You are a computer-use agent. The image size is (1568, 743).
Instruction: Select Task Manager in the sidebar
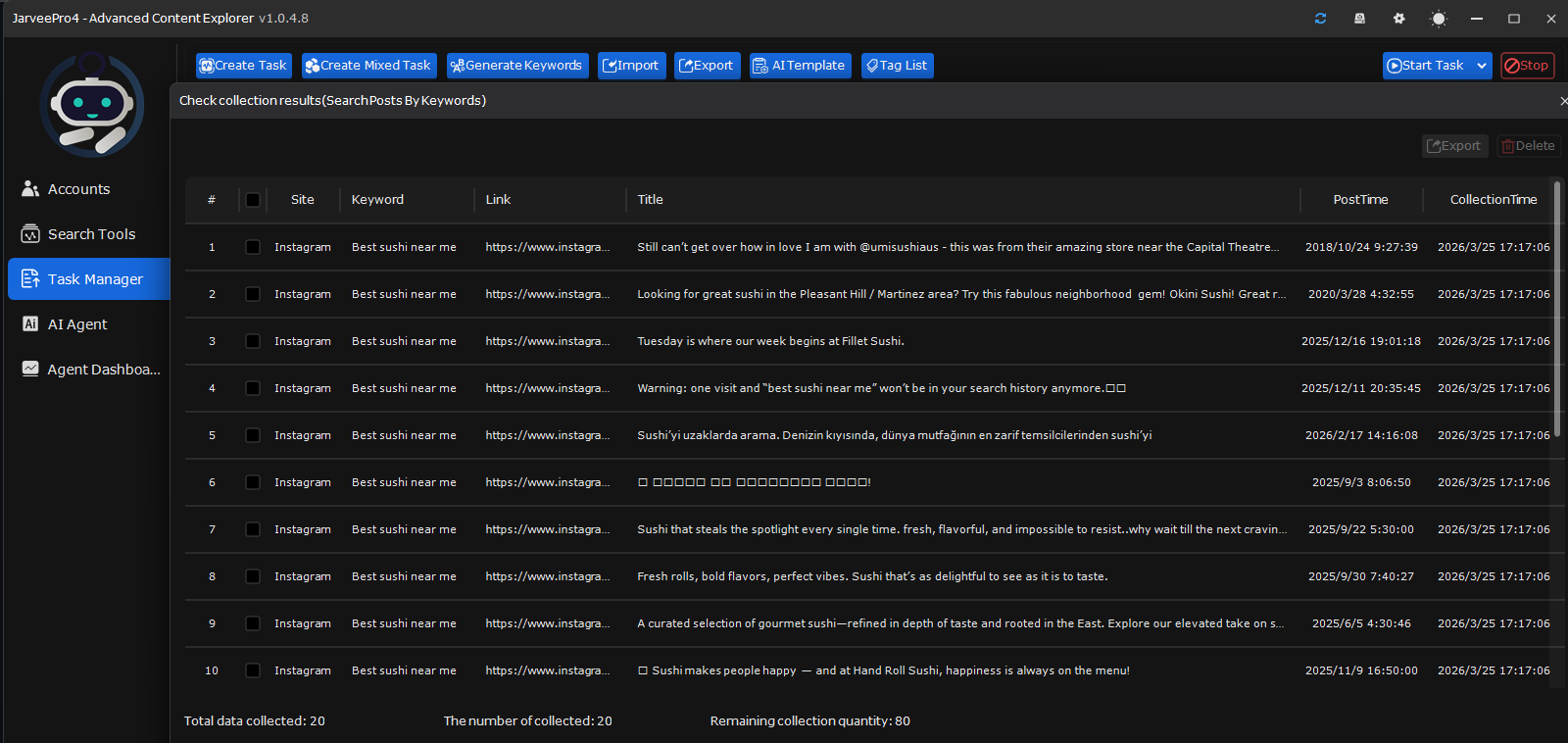[95, 279]
